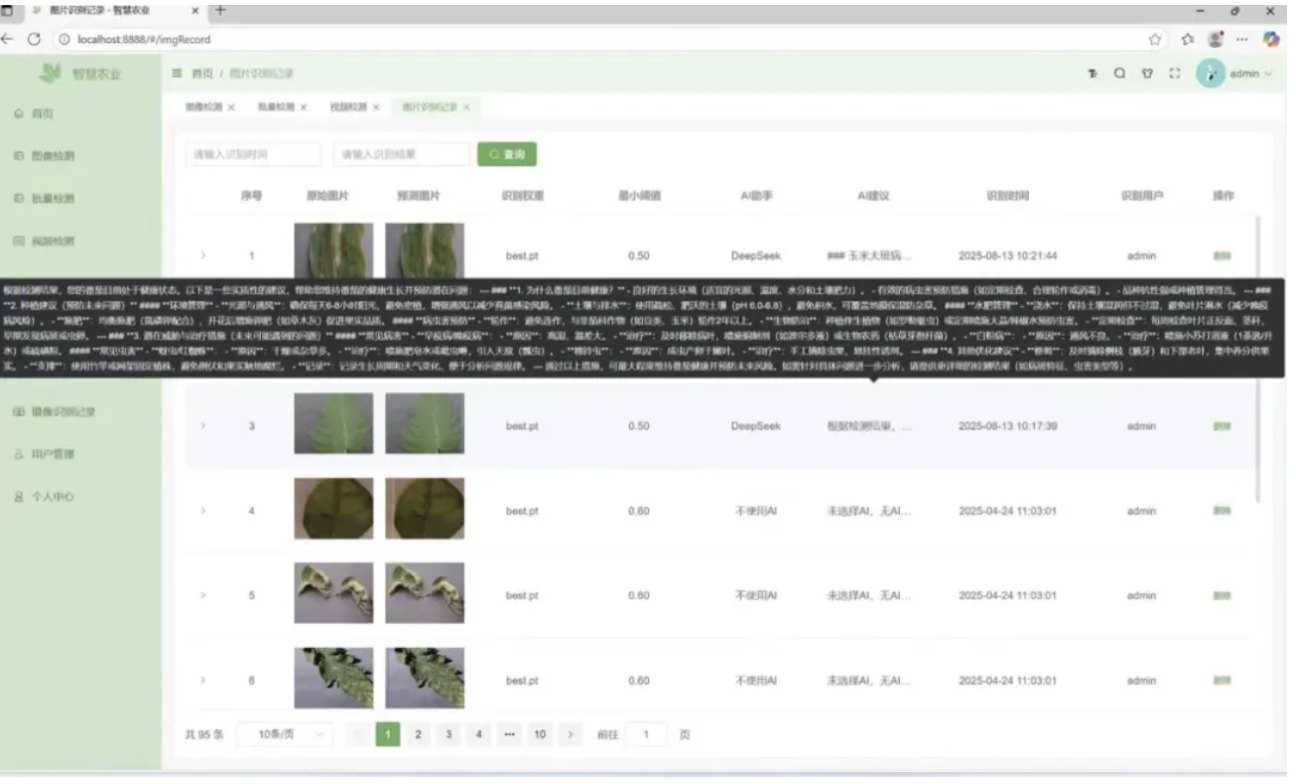1296x784 pixels.
Task: Delete row 4 using its green link
Action: click(1222, 511)
